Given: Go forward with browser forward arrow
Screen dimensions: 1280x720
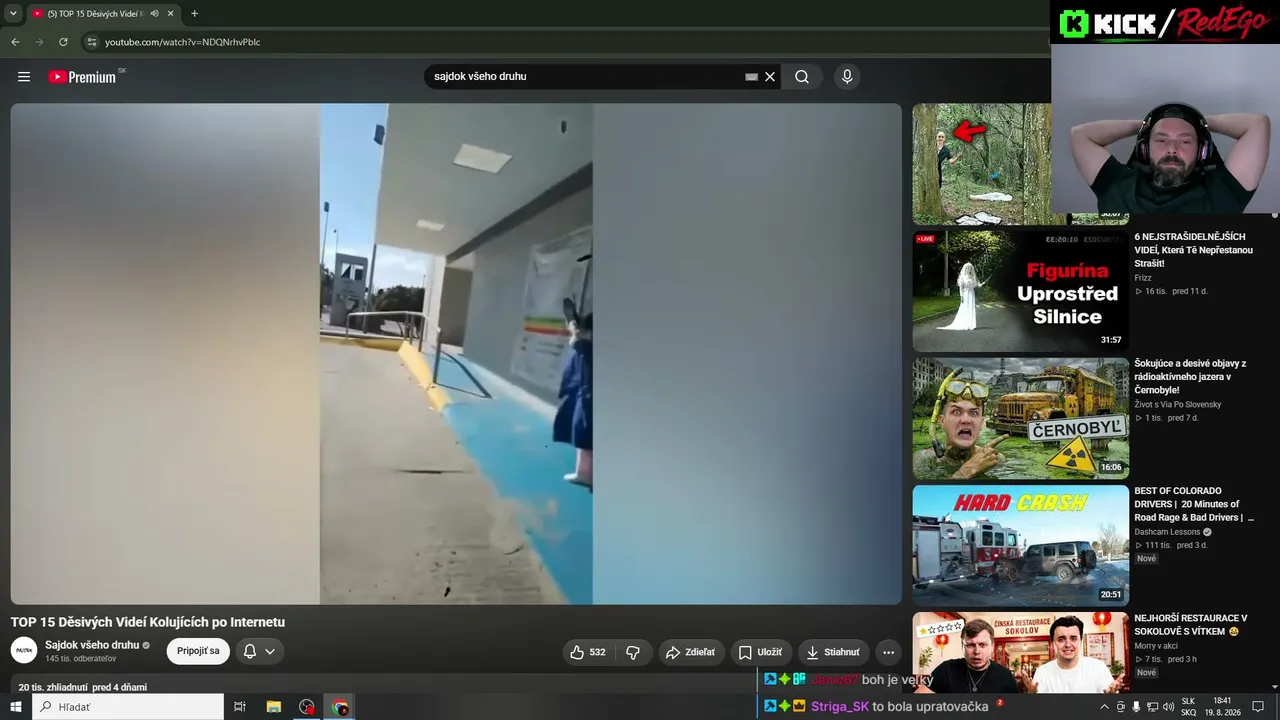Looking at the screenshot, I should pos(39,42).
